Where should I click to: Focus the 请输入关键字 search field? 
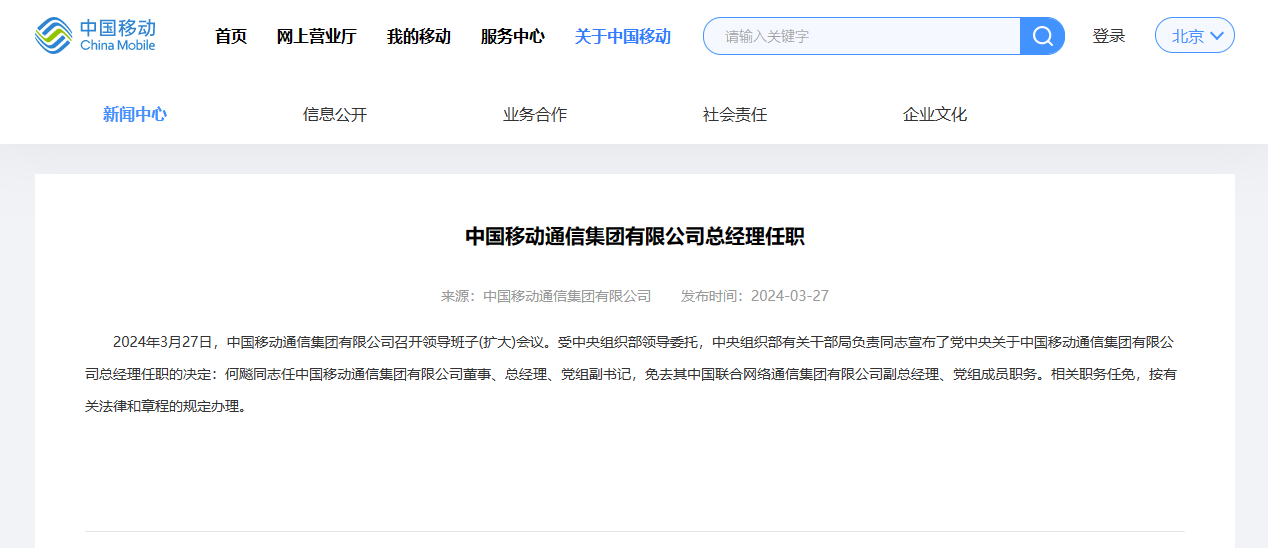click(x=862, y=36)
